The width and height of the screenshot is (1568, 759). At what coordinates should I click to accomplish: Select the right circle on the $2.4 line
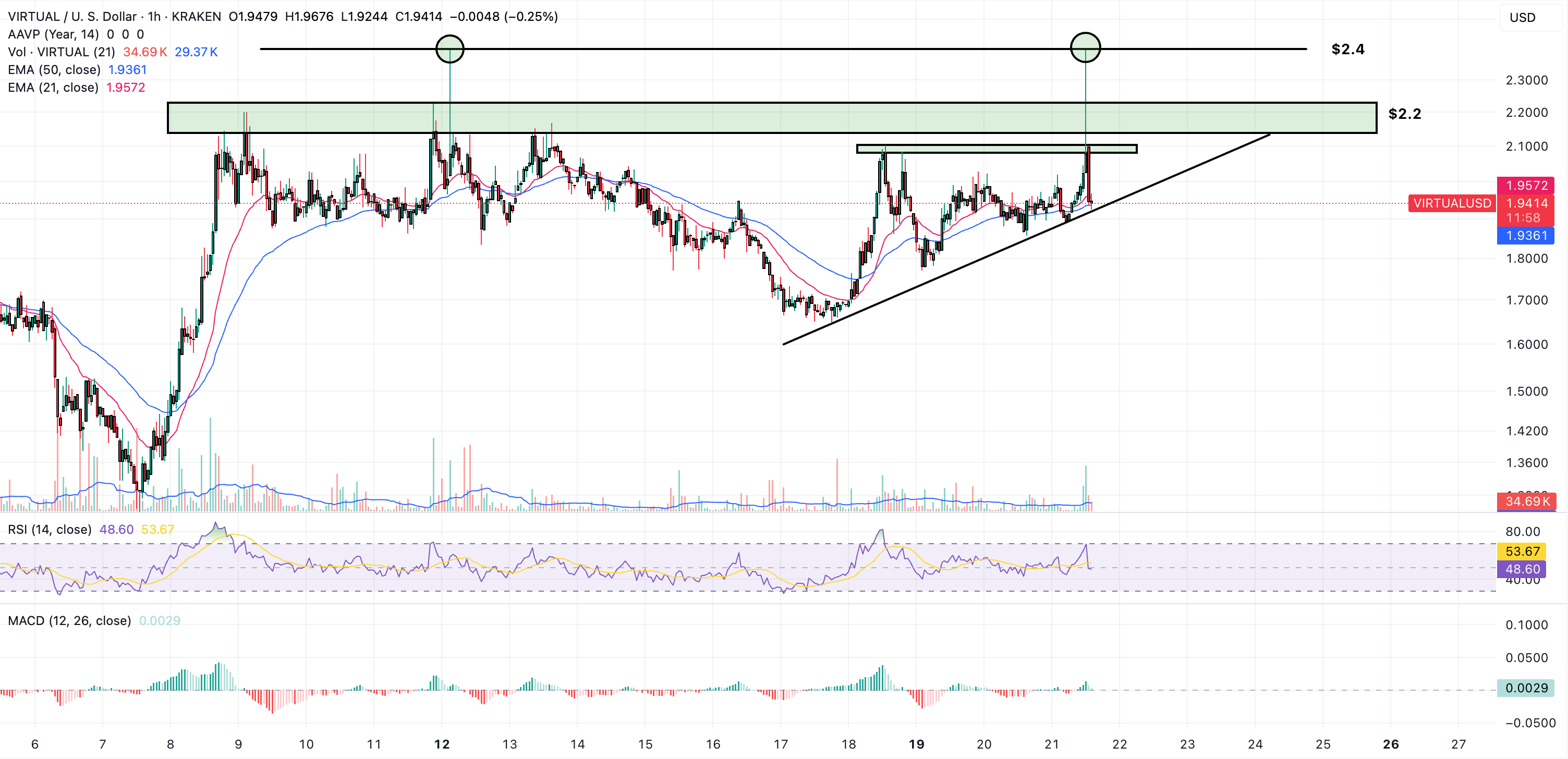click(x=1085, y=47)
